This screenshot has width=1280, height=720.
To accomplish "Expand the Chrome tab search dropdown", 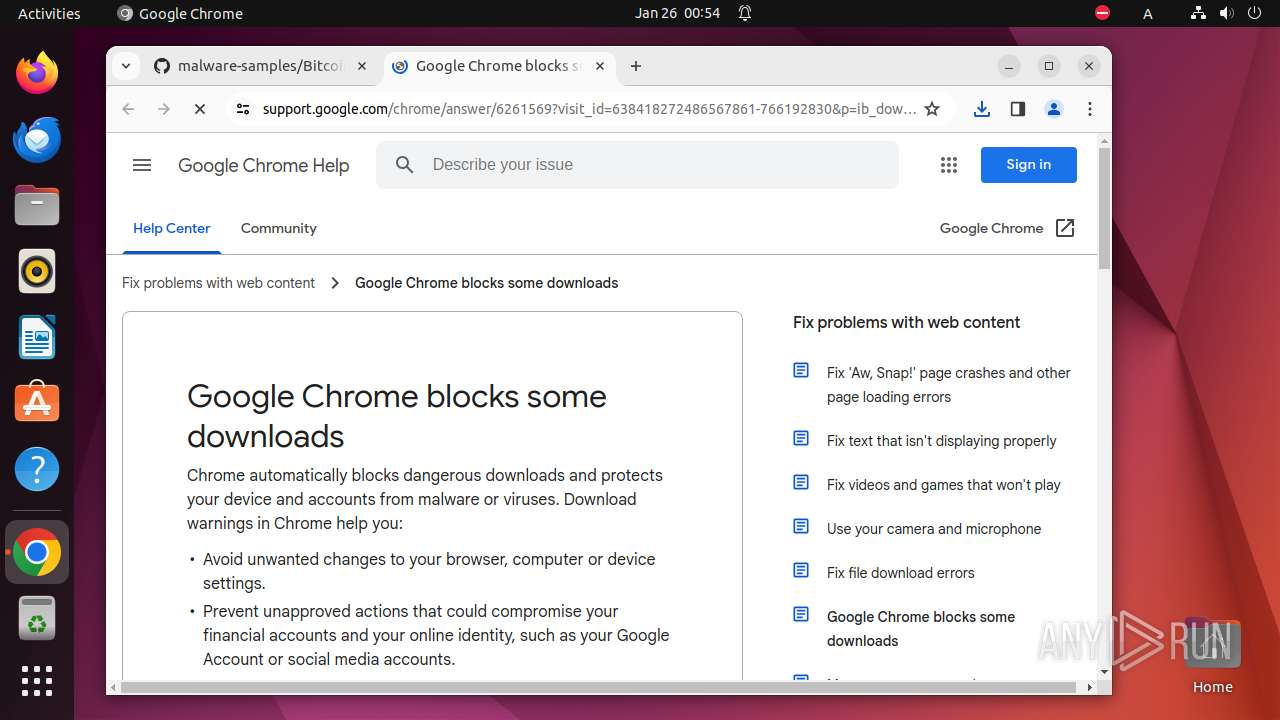I will pyautogui.click(x=125, y=66).
